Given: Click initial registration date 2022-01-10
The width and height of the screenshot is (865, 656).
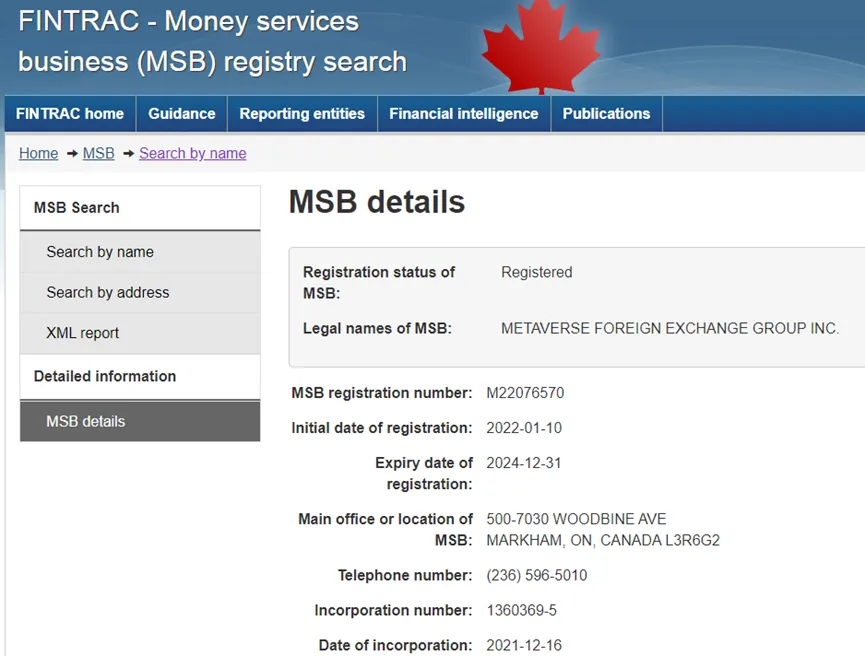Looking at the screenshot, I should click(x=524, y=428).
